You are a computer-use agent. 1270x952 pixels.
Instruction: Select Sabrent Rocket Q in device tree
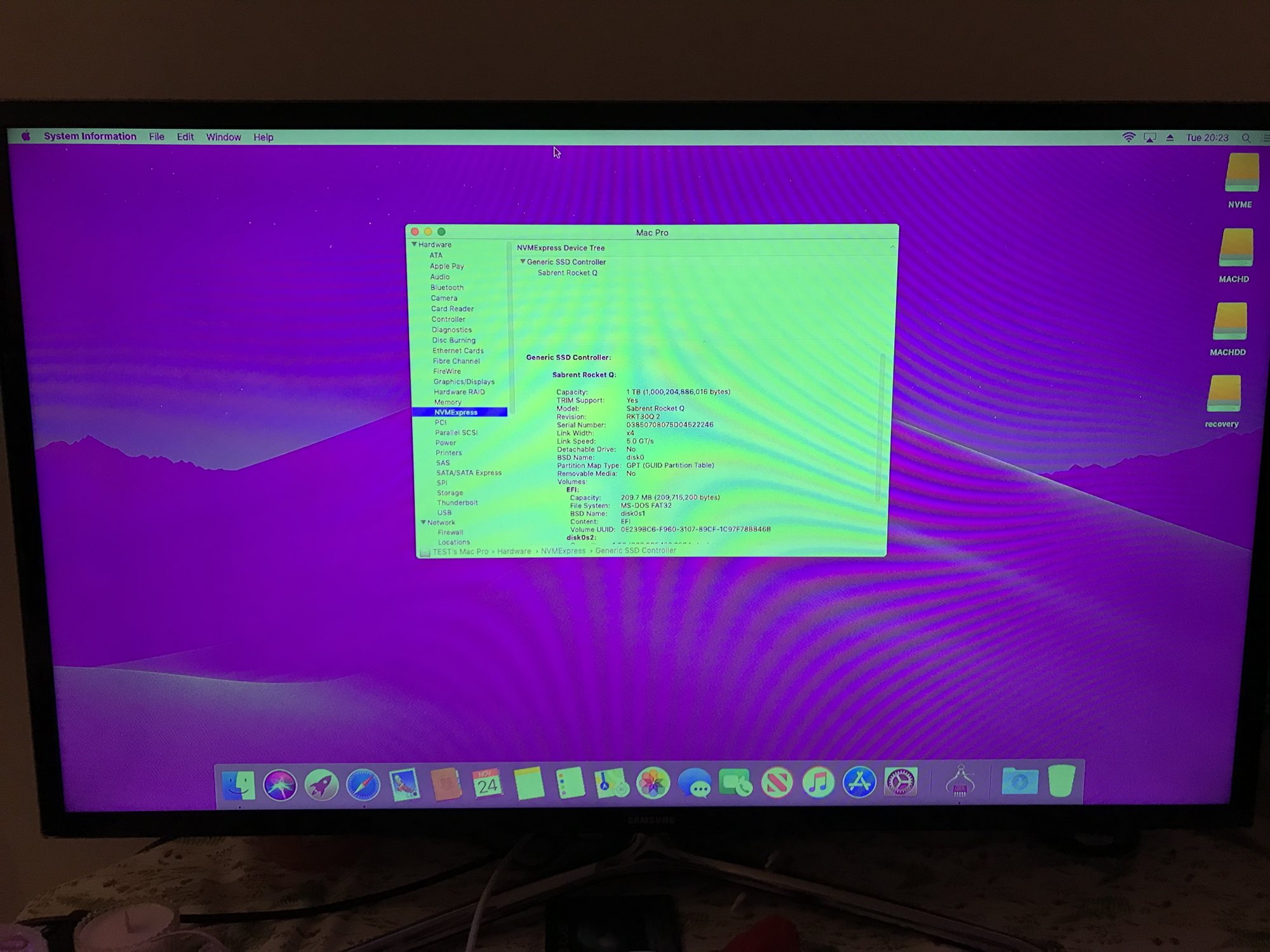click(x=567, y=273)
